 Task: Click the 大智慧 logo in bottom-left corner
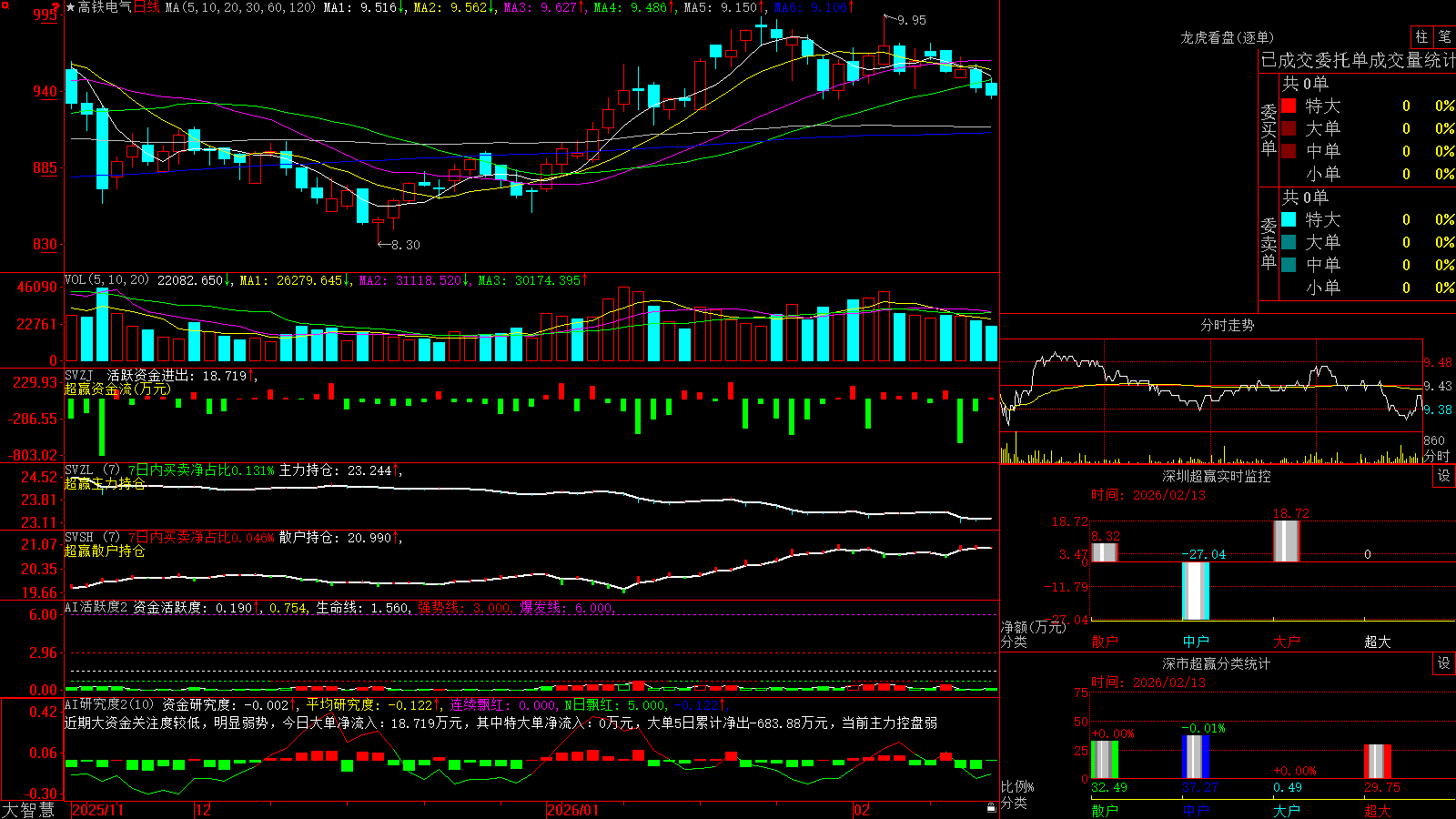[x=28, y=809]
